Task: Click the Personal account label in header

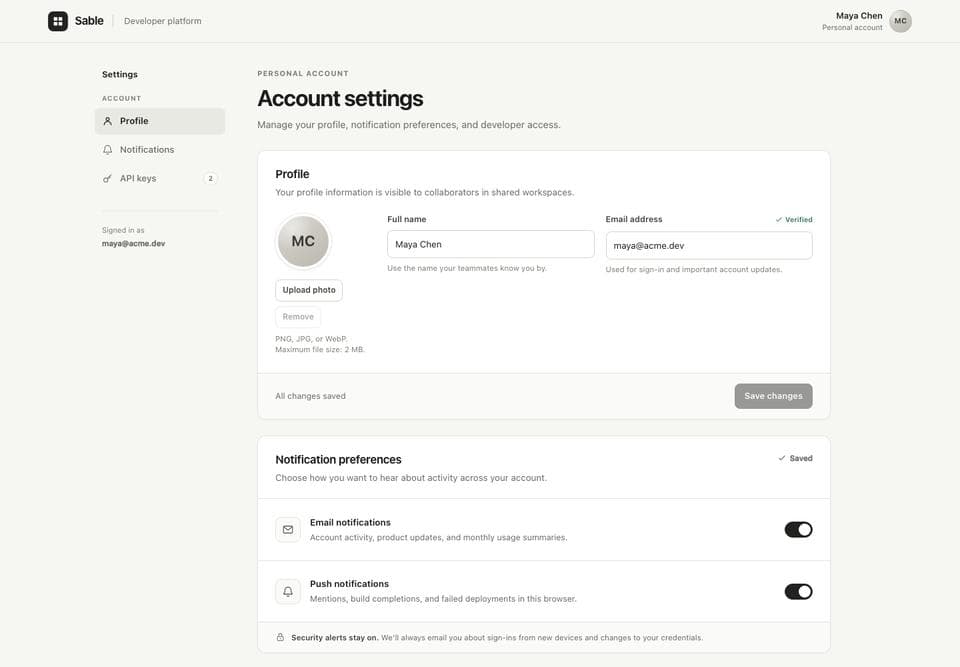Action: coord(852,28)
